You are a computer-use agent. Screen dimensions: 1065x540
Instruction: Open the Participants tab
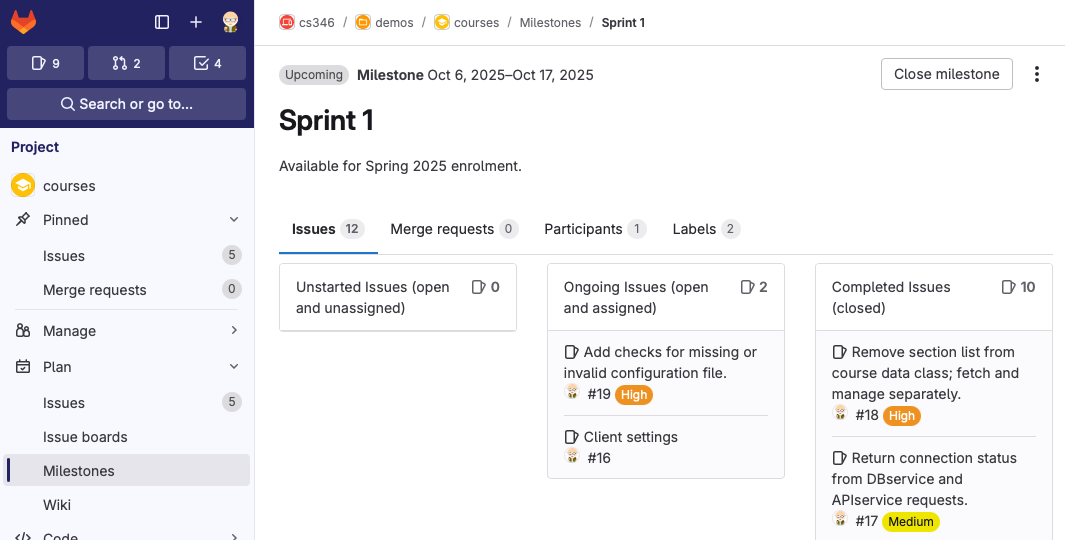594,229
